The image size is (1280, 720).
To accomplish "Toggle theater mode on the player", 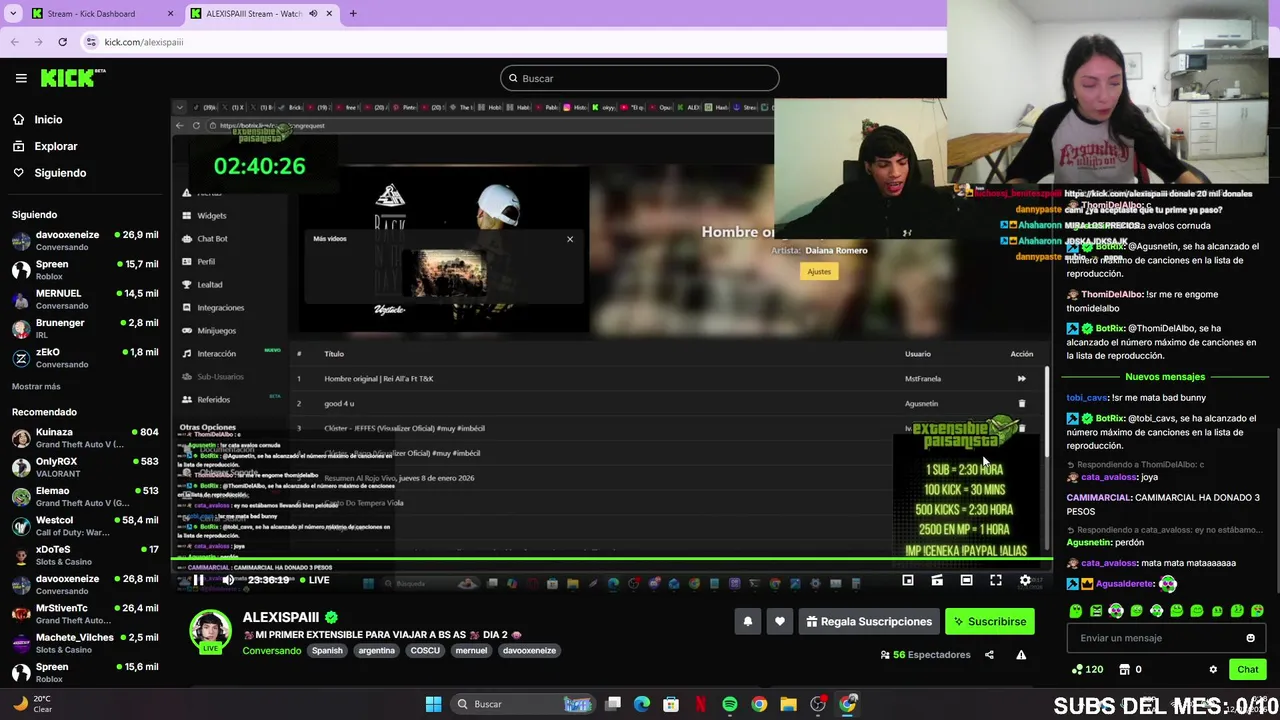I will pyautogui.click(x=966, y=580).
